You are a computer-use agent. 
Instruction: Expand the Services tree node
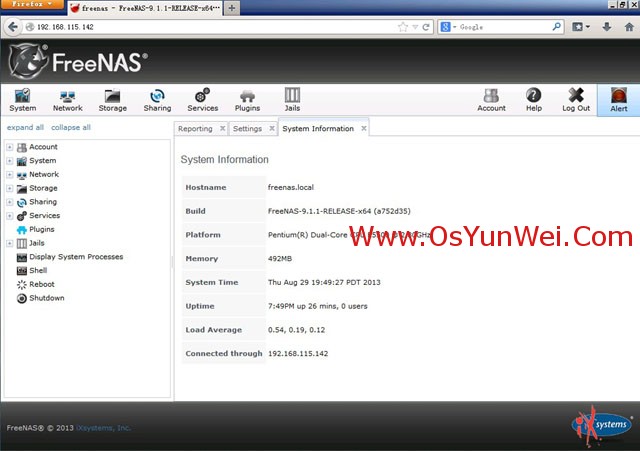point(9,216)
